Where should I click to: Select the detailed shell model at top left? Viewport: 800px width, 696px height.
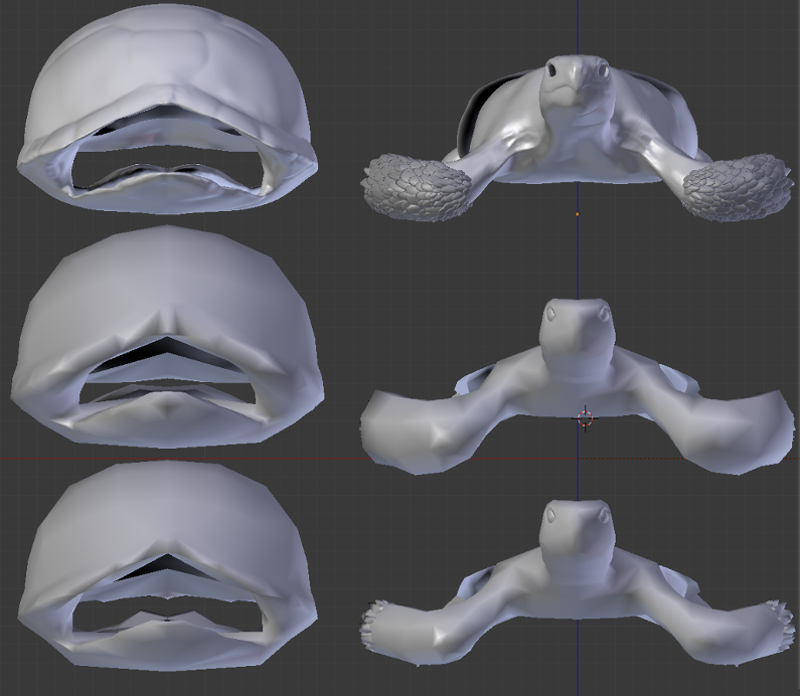pyautogui.click(x=165, y=70)
